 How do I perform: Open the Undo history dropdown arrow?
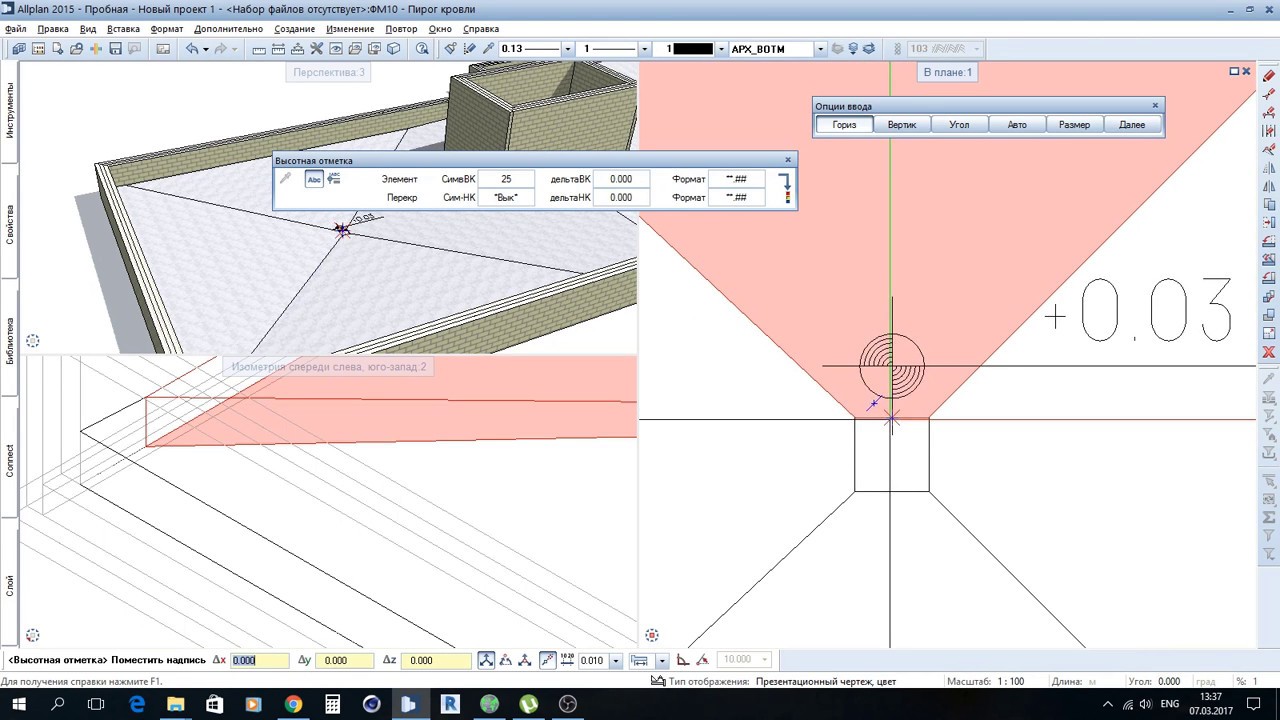tap(206, 49)
